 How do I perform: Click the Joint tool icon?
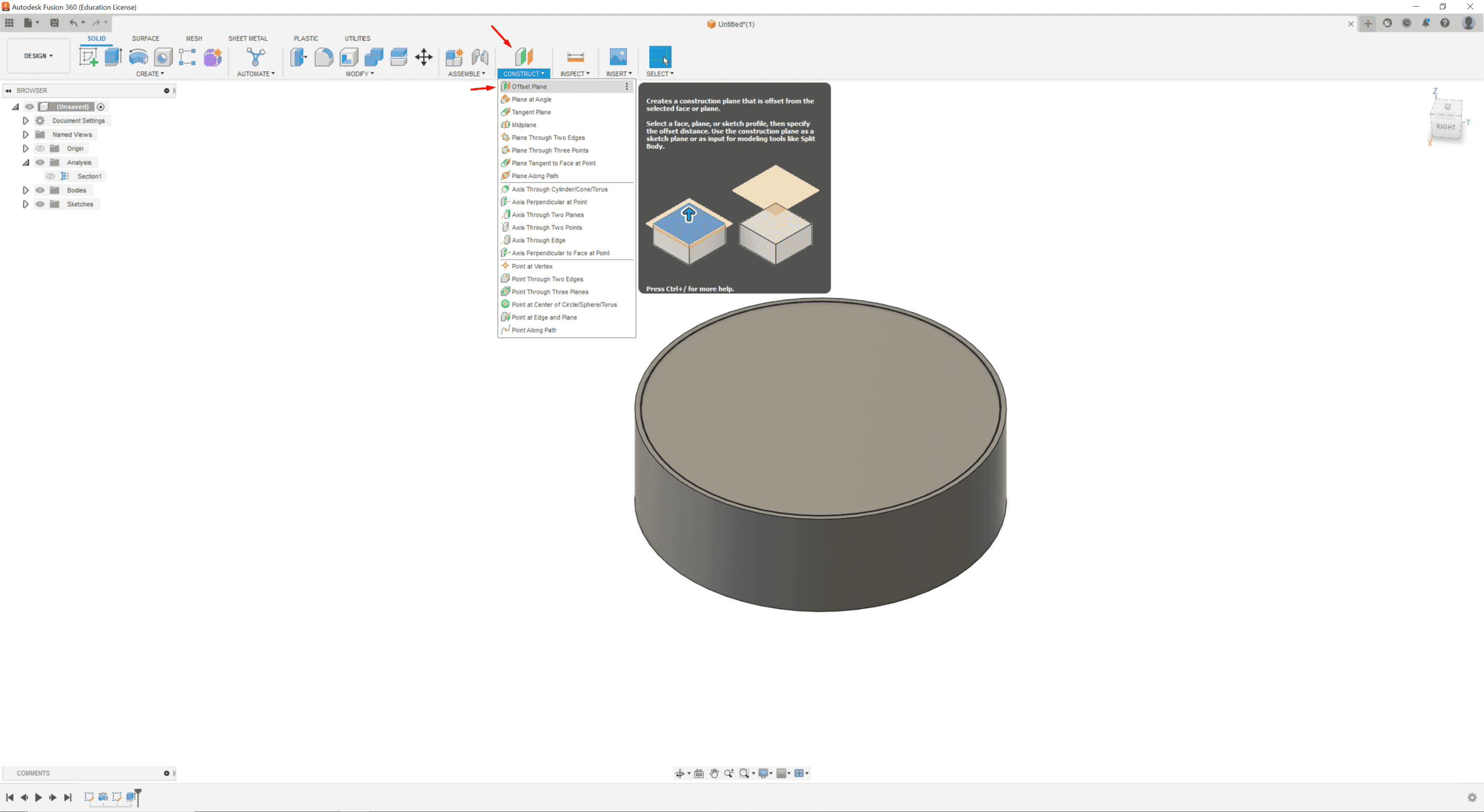click(479, 57)
